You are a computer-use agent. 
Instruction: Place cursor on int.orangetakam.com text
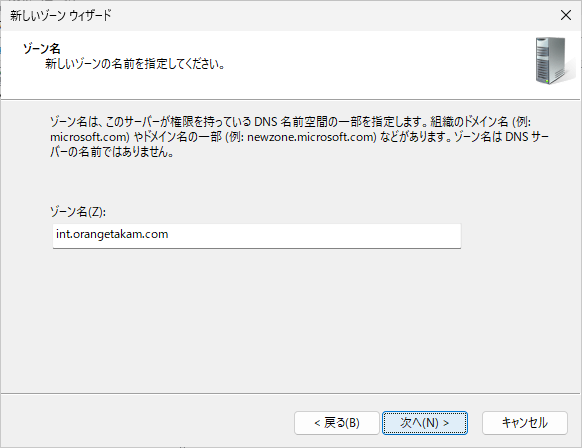click(x=112, y=234)
